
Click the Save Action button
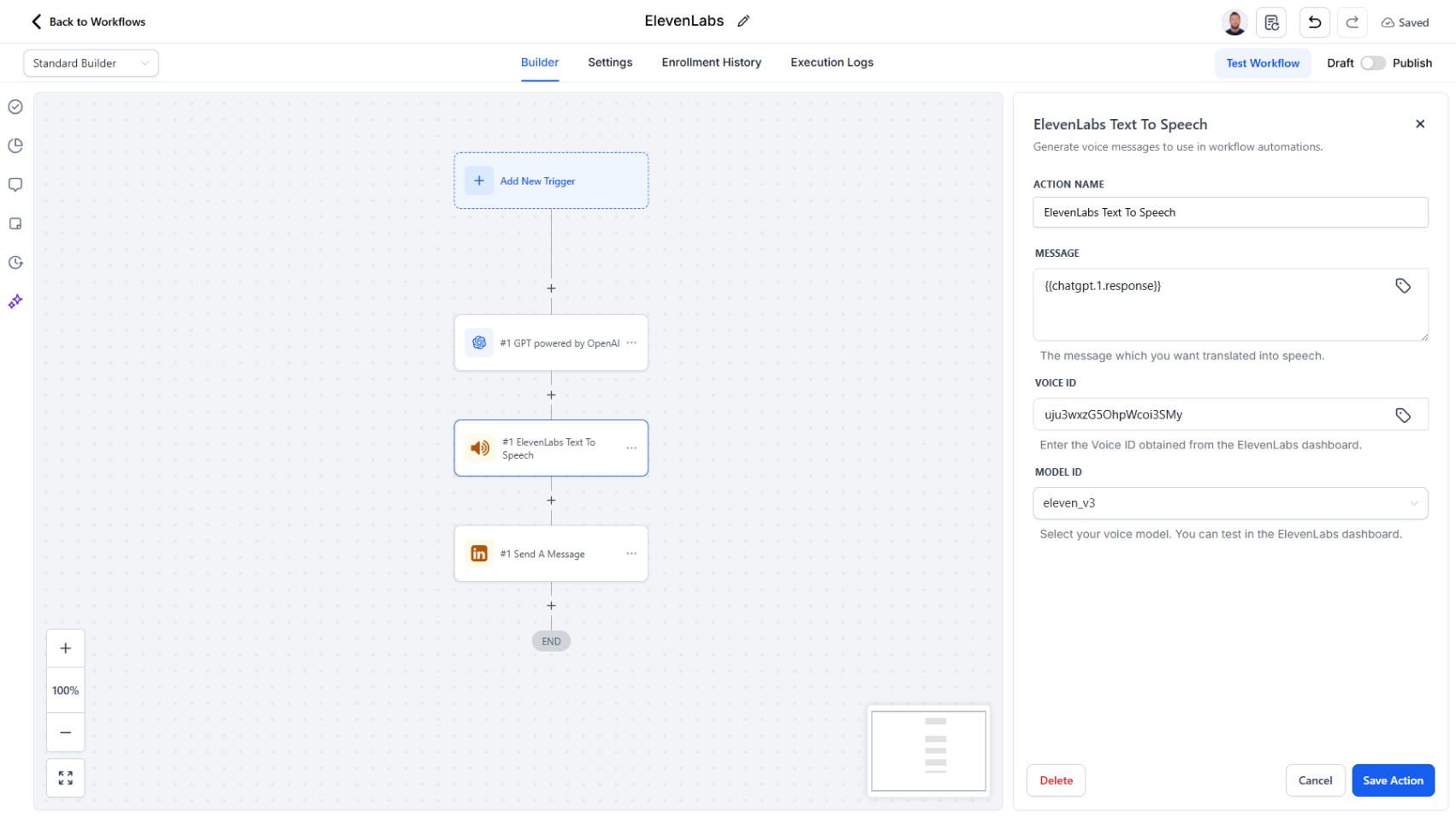1393,780
